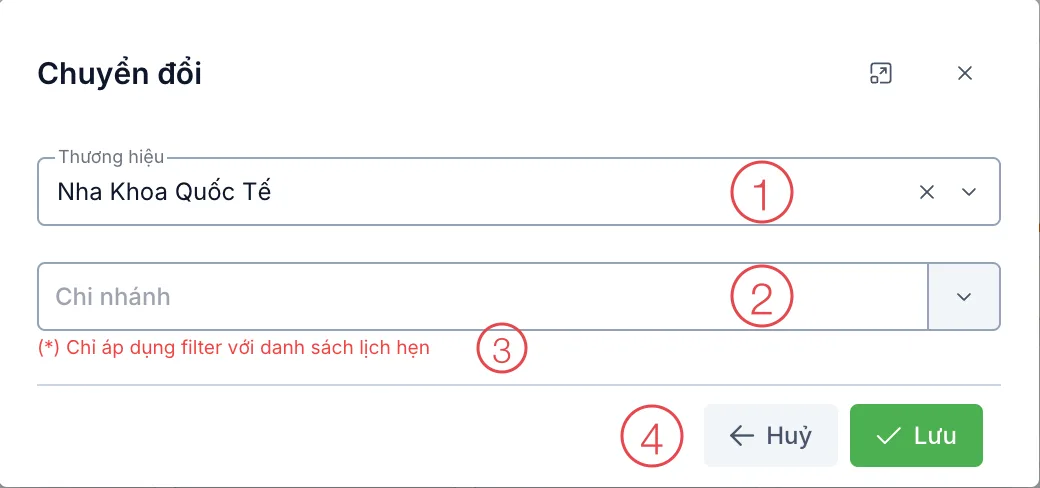Click the Thương hiệu field label
Image resolution: width=1040 pixels, height=488 pixels.
(x=111, y=157)
